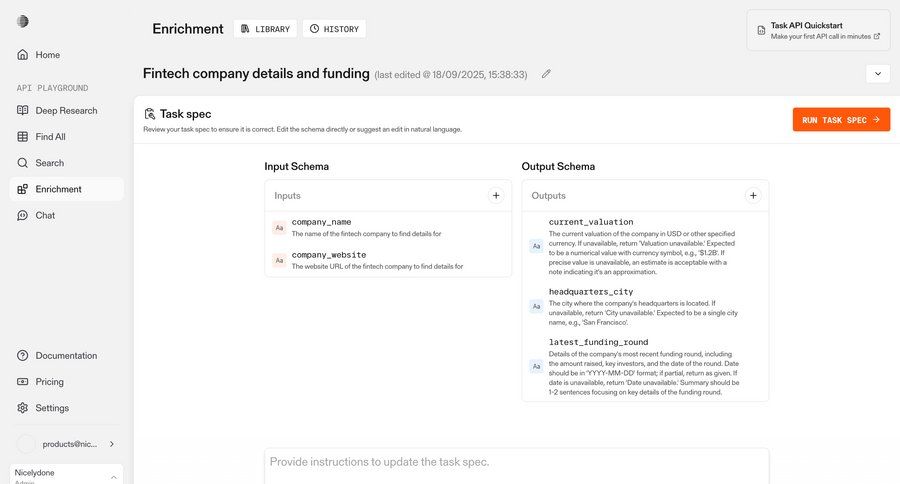Click the current_valuation type icon
This screenshot has width=900, height=484.
click(x=536, y=246)
